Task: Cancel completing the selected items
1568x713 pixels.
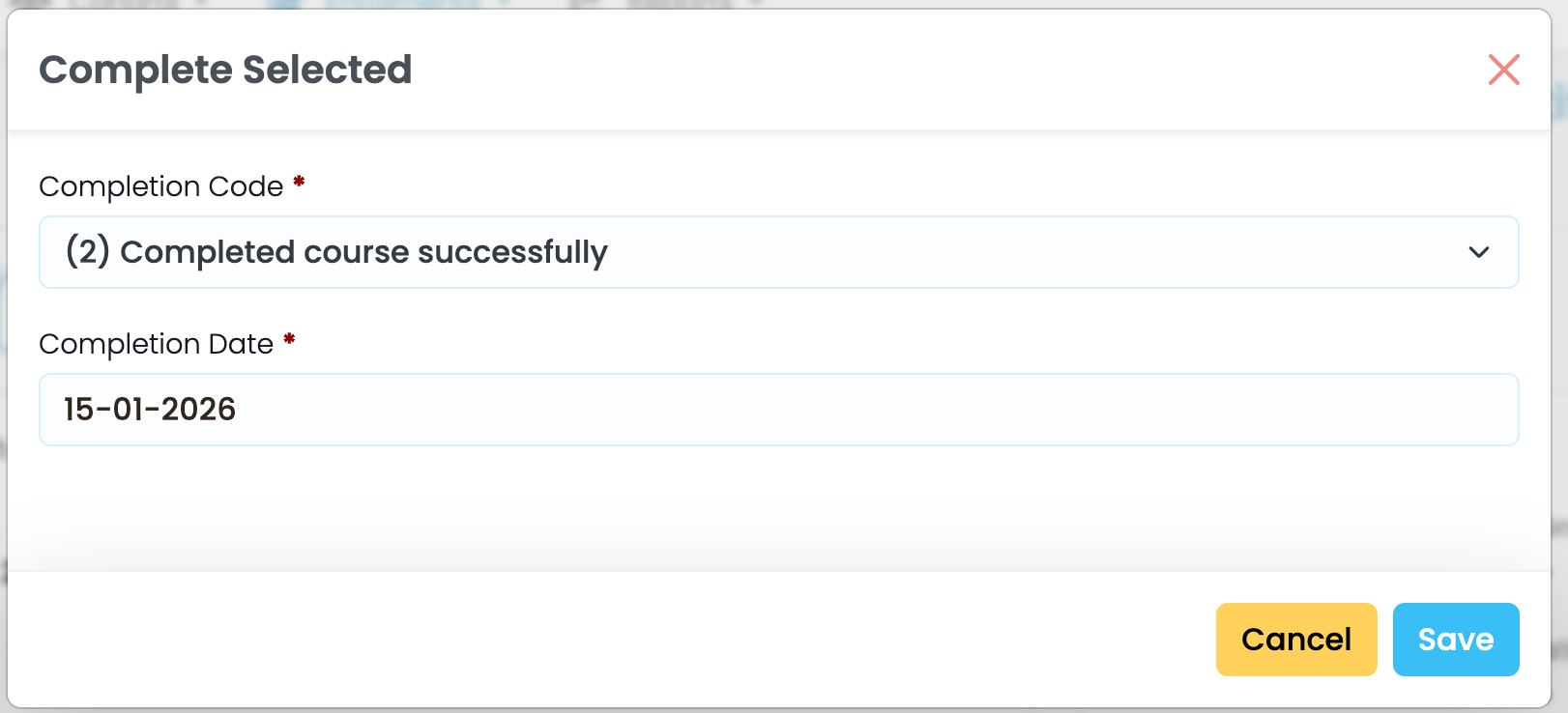Action: (1295, 640)
